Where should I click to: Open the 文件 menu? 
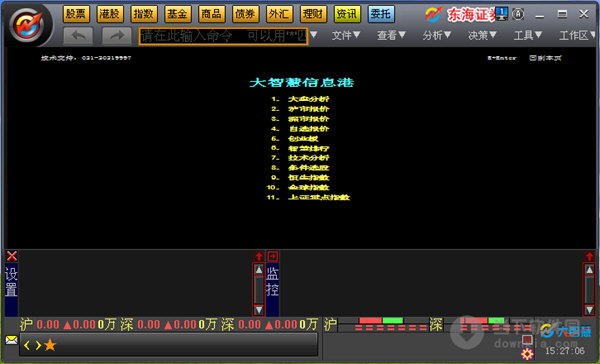coord(346,36)
